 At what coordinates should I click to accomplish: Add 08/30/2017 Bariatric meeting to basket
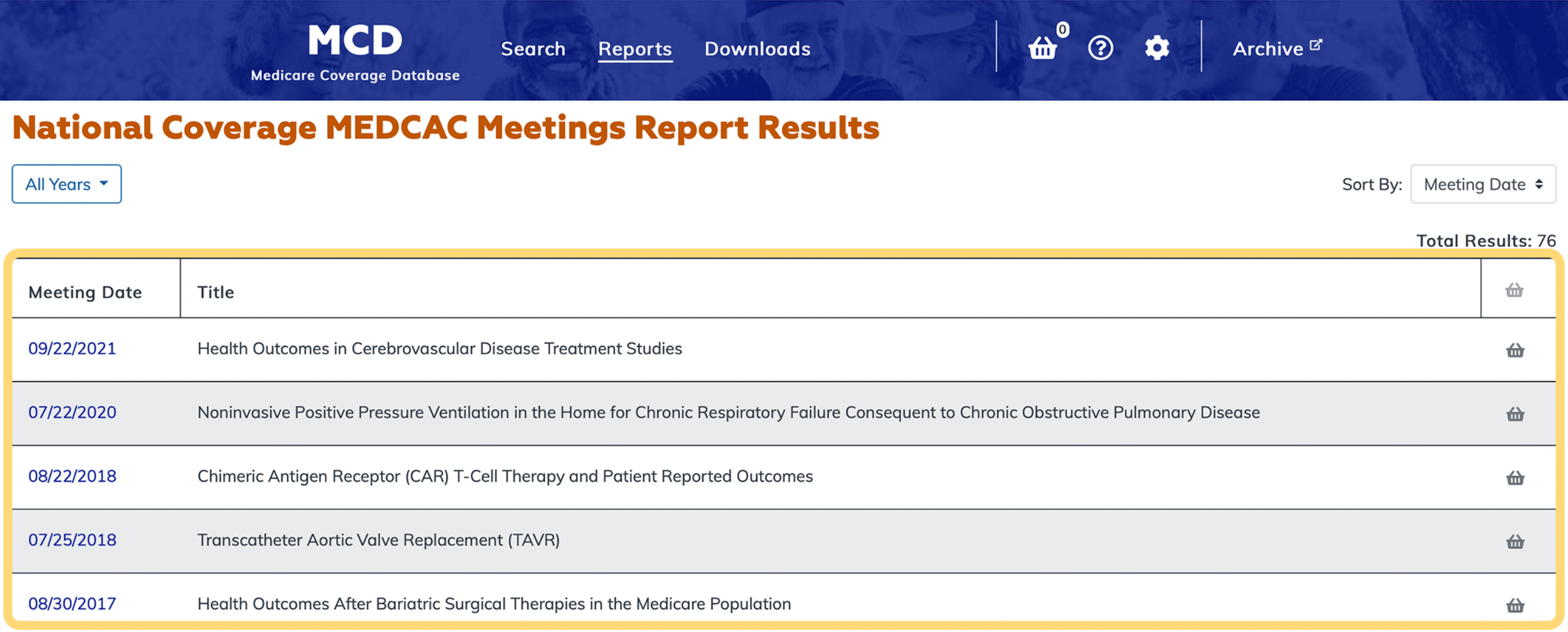coord(1515,605)
